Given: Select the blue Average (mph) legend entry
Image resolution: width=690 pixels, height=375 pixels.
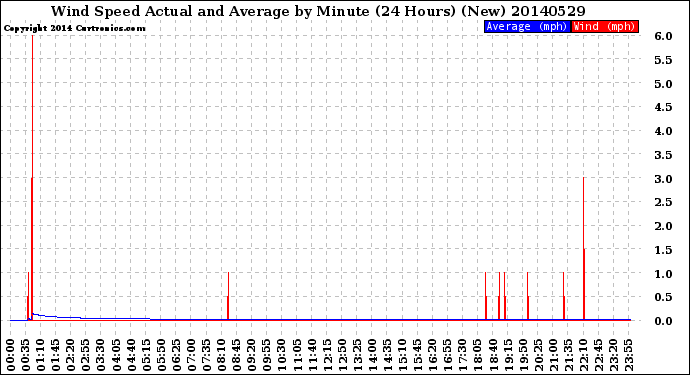Looking at the screenshot, I should click(x=527, y=26).
